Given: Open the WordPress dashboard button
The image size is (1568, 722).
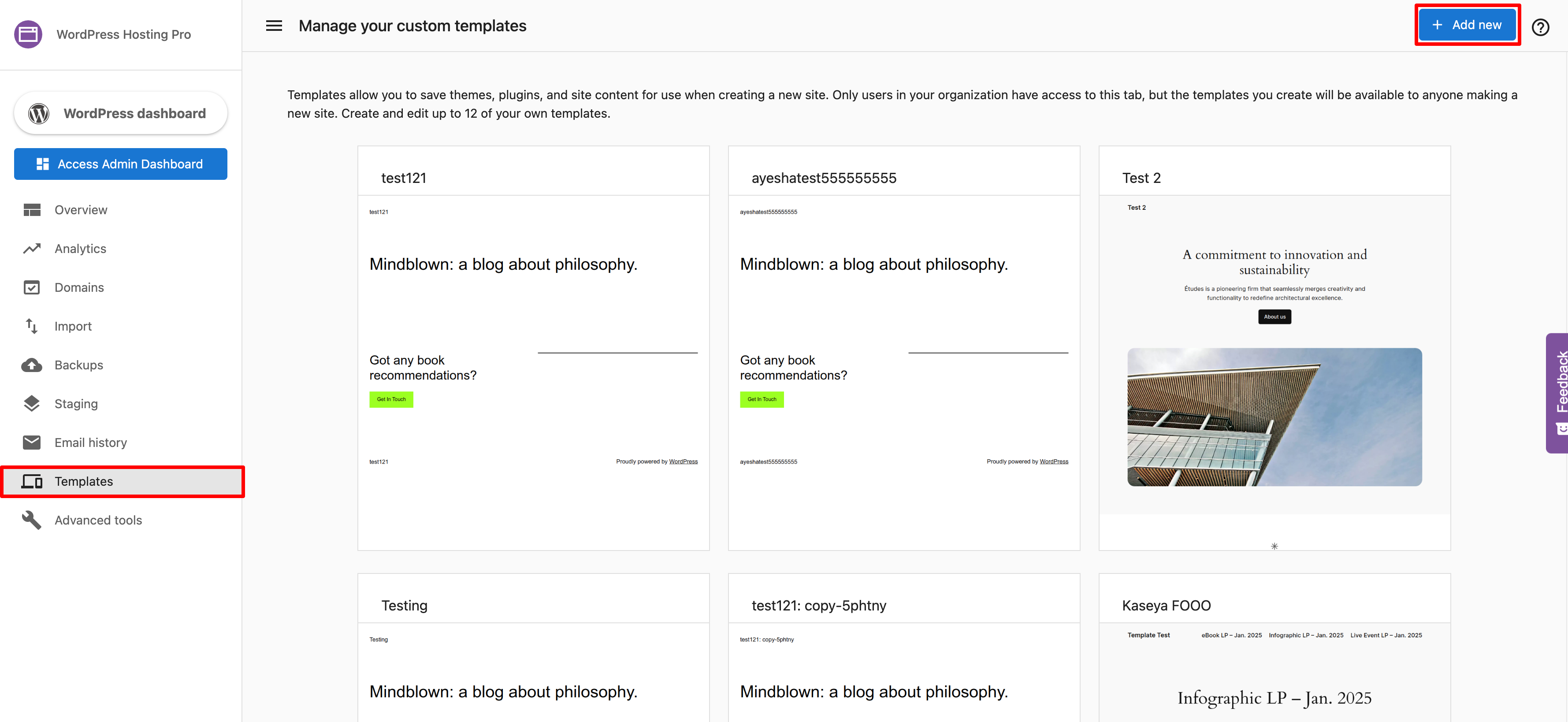Looking at the screenshot, I should click(x=120, y=113).
